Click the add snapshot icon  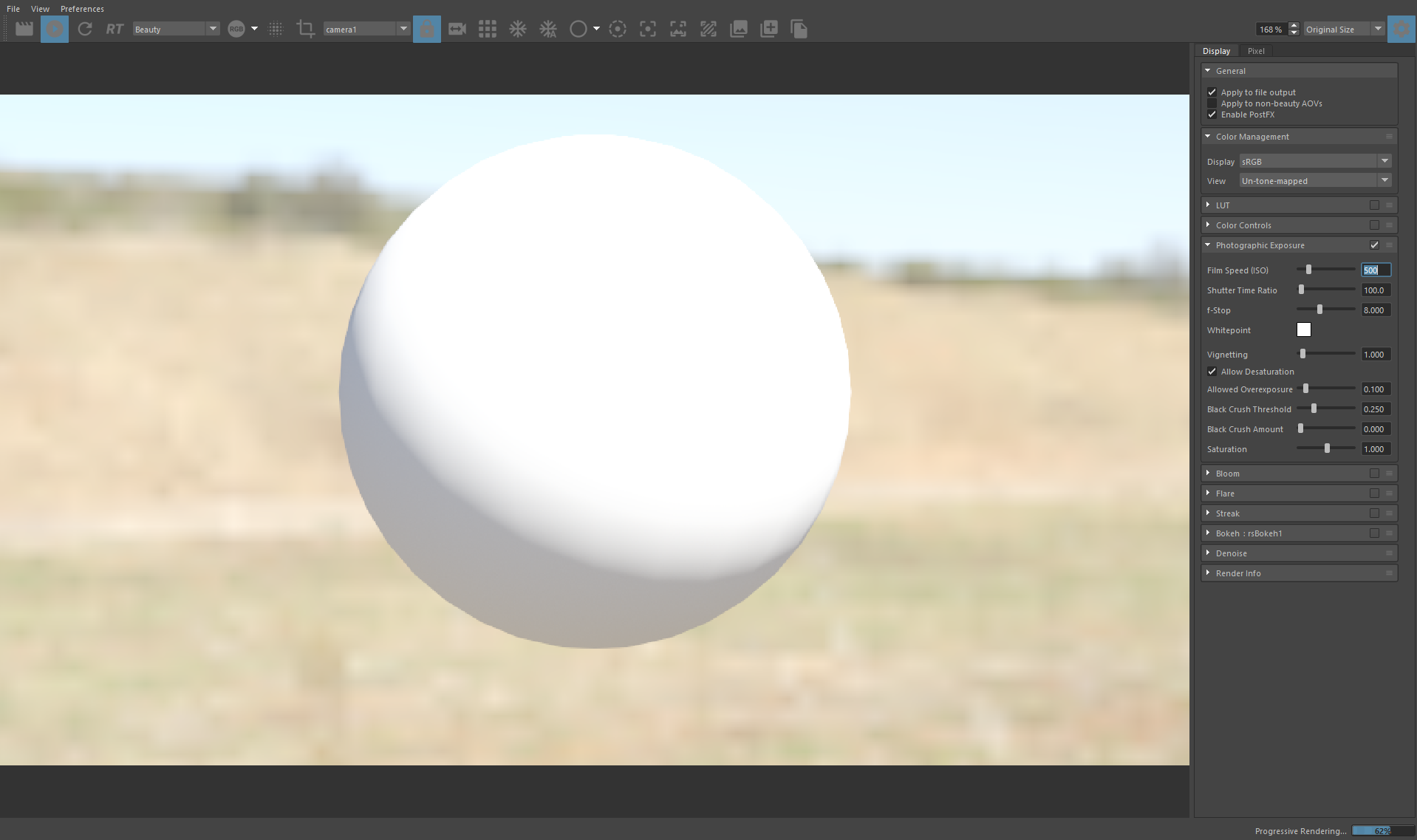pyautogui.click(x=769, y=30)
